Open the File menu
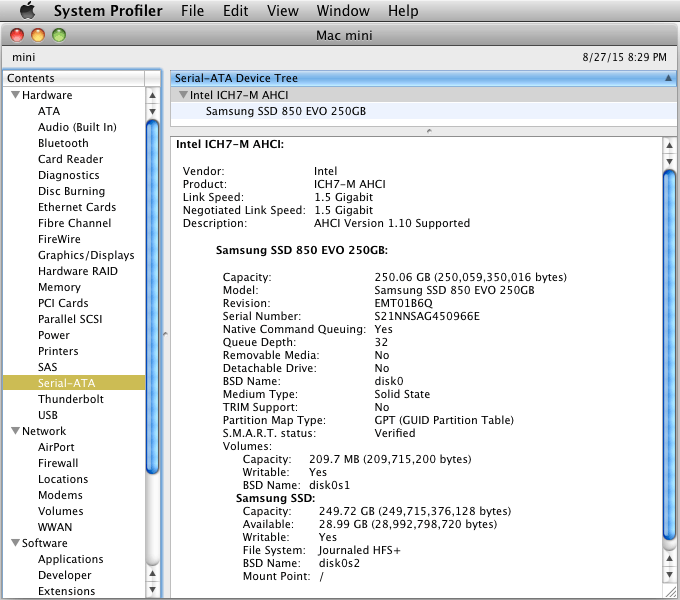 pos(193,10)
